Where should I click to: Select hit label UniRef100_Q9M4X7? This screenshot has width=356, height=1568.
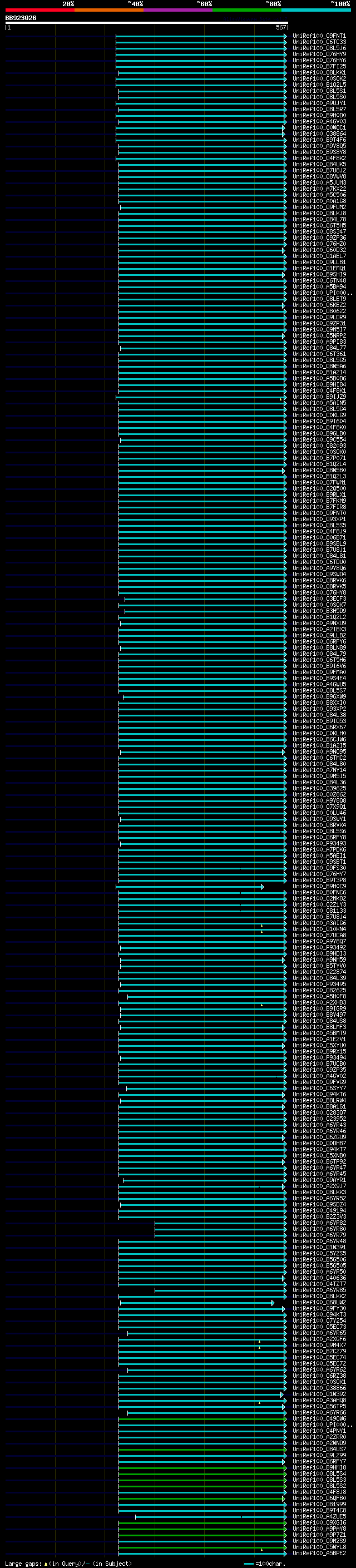[319, 1345]
